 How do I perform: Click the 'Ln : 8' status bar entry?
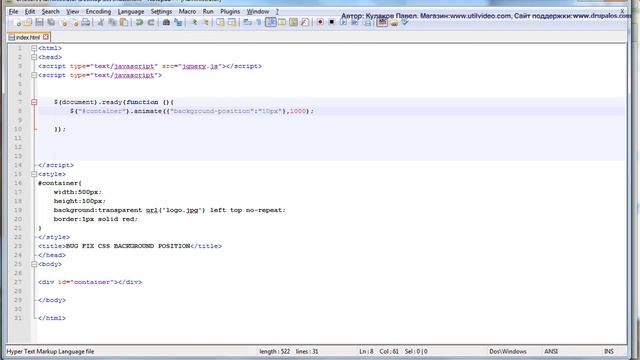(366, 351)
